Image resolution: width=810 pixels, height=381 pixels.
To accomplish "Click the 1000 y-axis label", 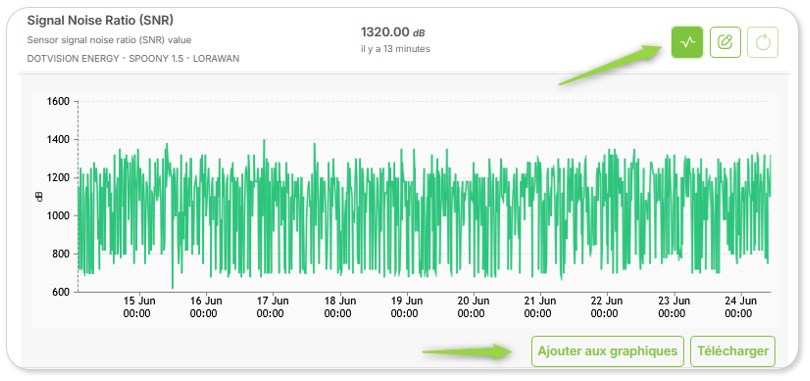I will [58, 216].
